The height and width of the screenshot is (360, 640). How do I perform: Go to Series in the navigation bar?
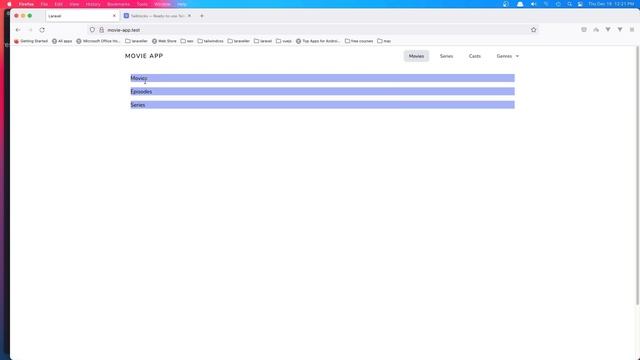coord(446,56)
